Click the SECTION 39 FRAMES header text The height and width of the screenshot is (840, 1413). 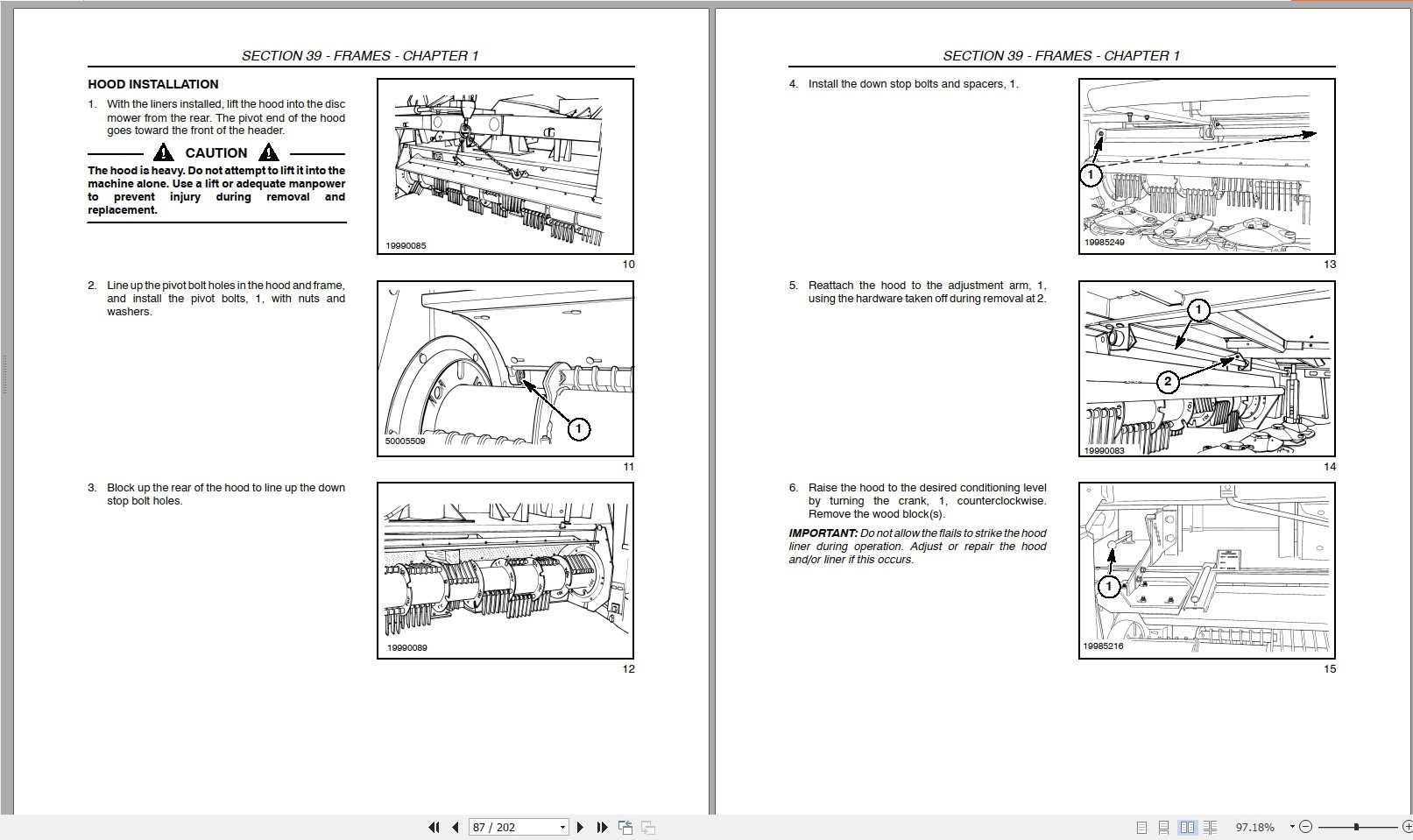coord(360,54)
